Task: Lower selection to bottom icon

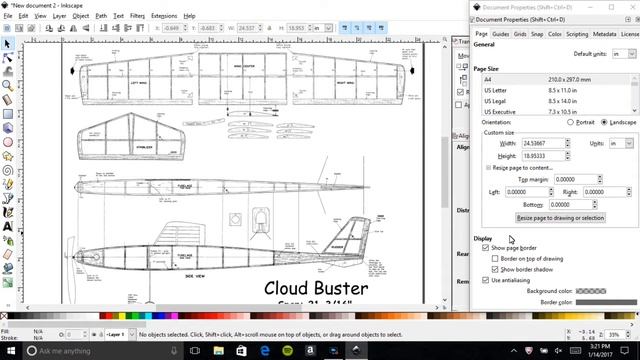Action: pyautogui.click(x=104, y=28)
